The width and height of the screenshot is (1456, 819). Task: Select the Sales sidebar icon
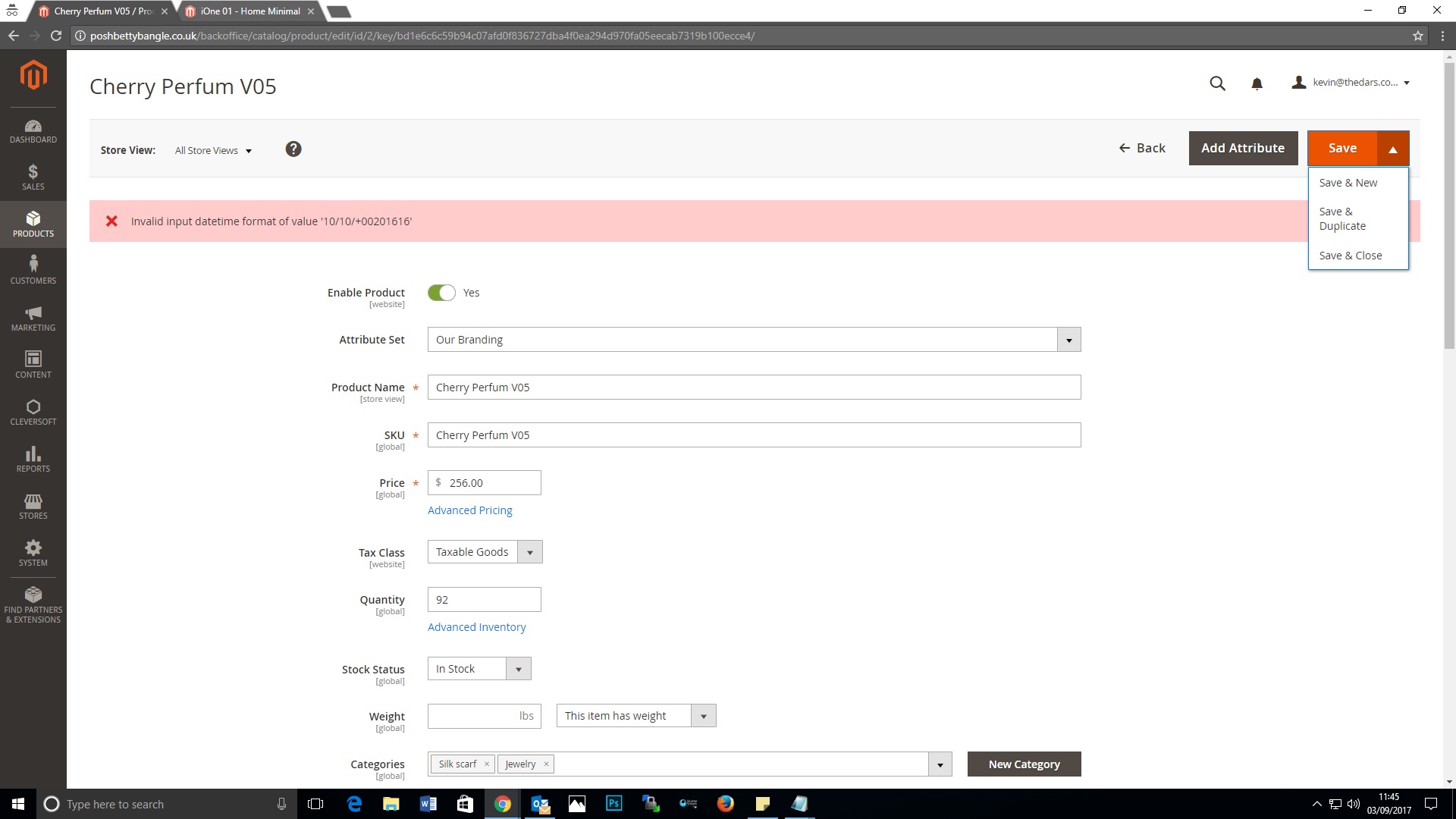(x=33, y=177)
